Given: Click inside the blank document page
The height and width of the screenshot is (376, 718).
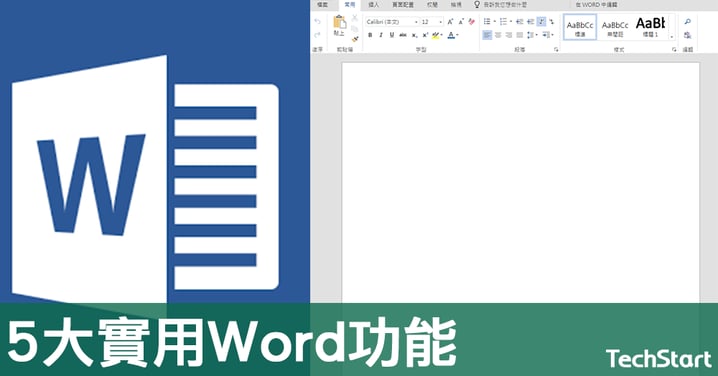Looking at the screenshot, I should [x=520, y=182].
